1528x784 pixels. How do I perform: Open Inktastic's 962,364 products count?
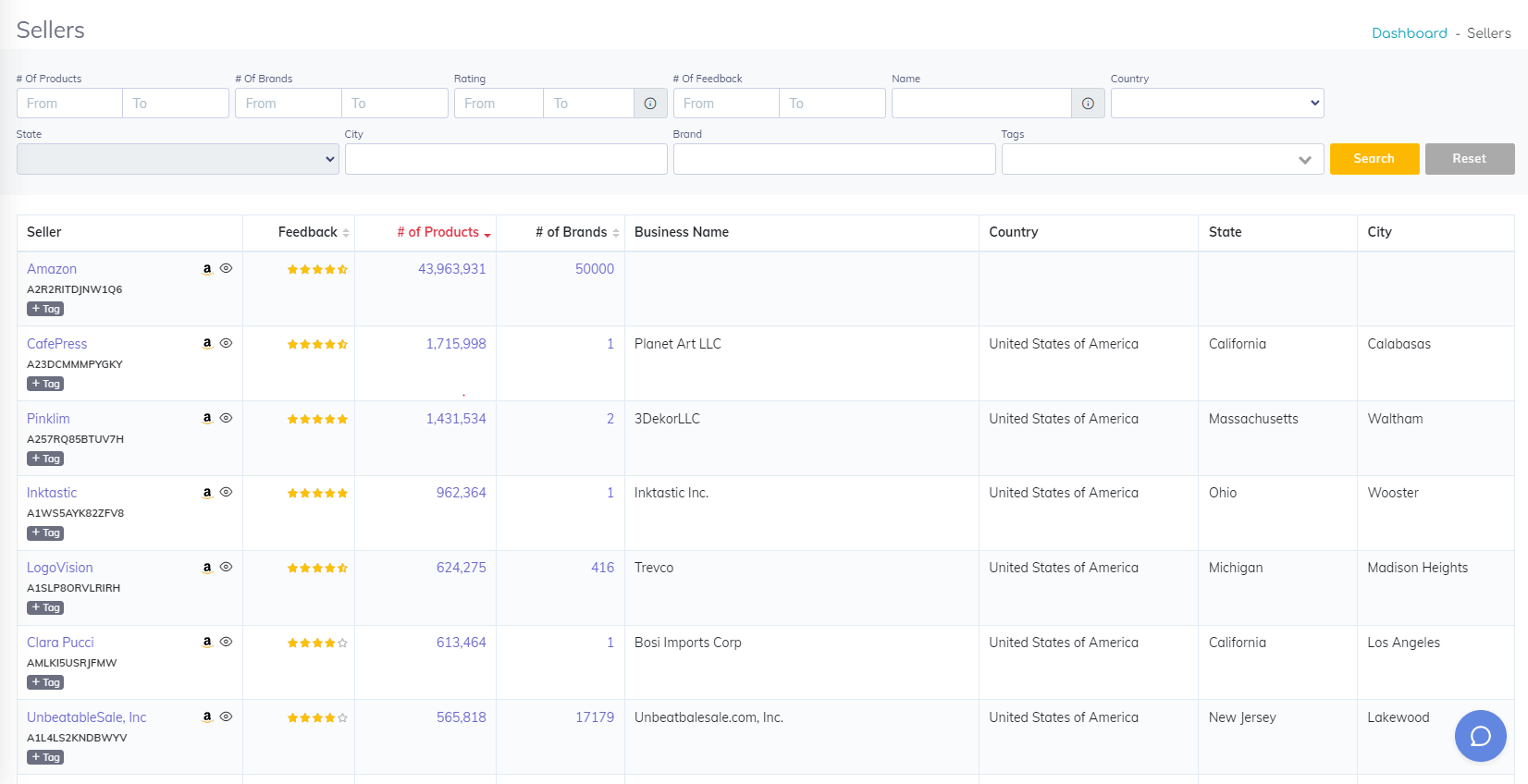462,493
